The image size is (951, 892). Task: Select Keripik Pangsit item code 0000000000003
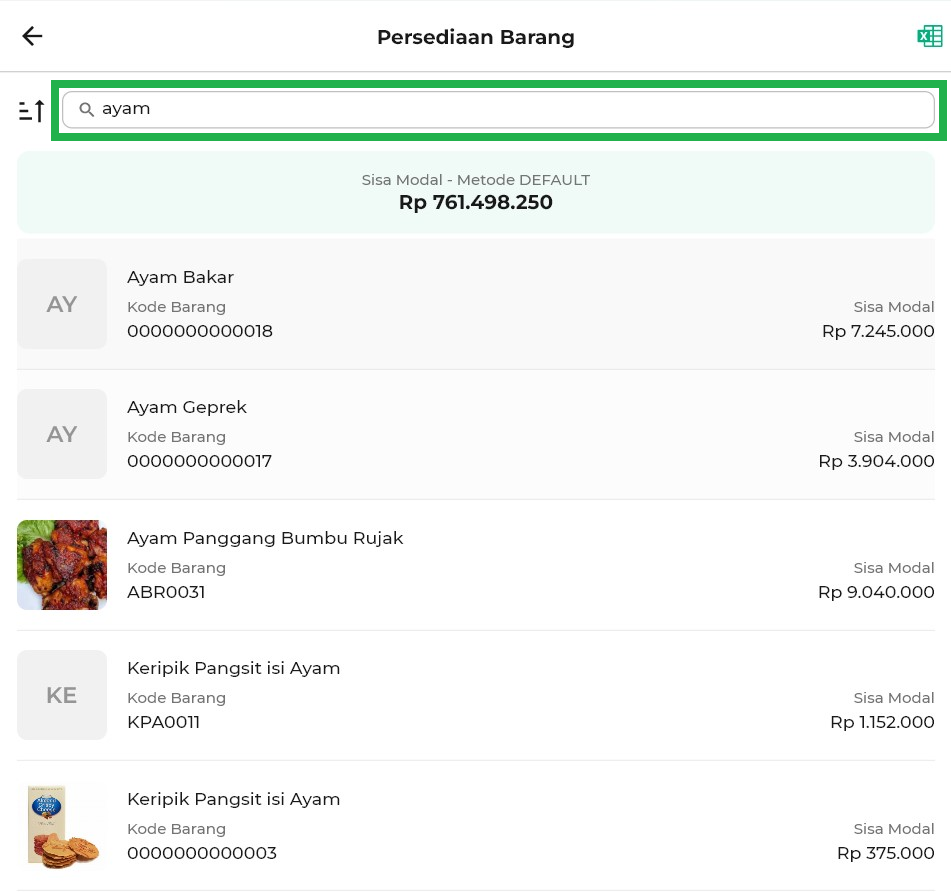point(202,853)
